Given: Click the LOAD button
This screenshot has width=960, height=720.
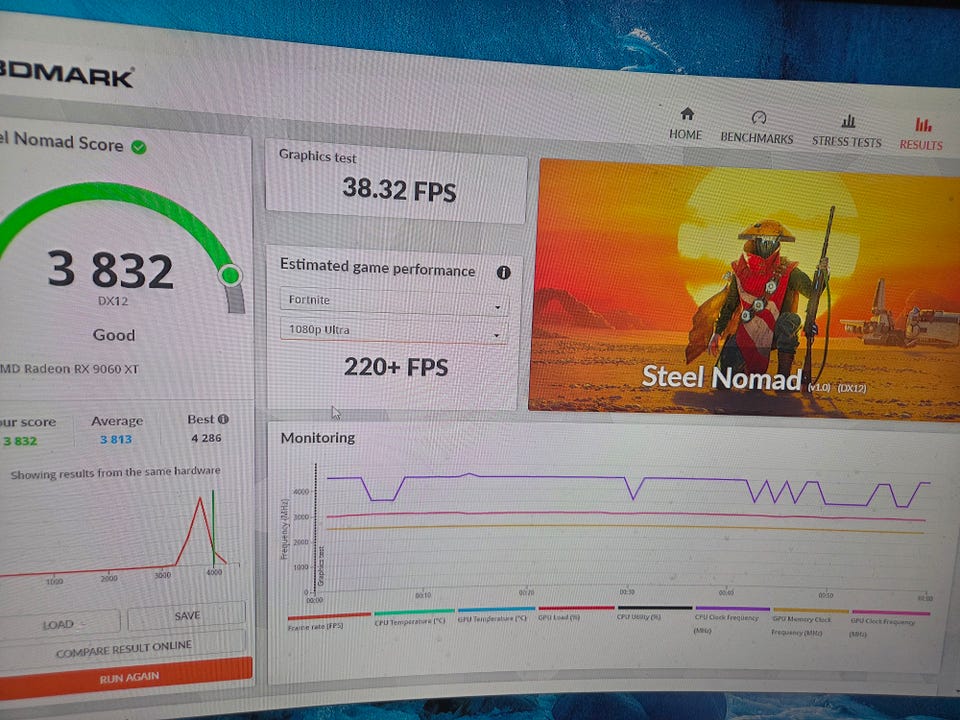Looking at the screenshot, I should pyautogui.click(x=60, y=624).
